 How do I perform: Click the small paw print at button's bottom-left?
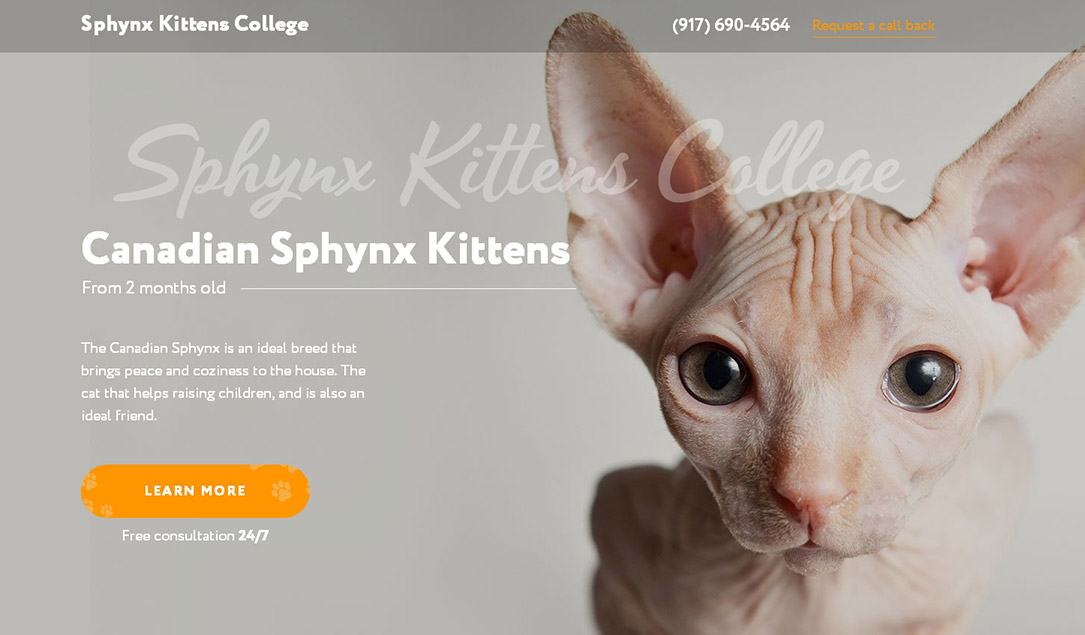point(107,510)
